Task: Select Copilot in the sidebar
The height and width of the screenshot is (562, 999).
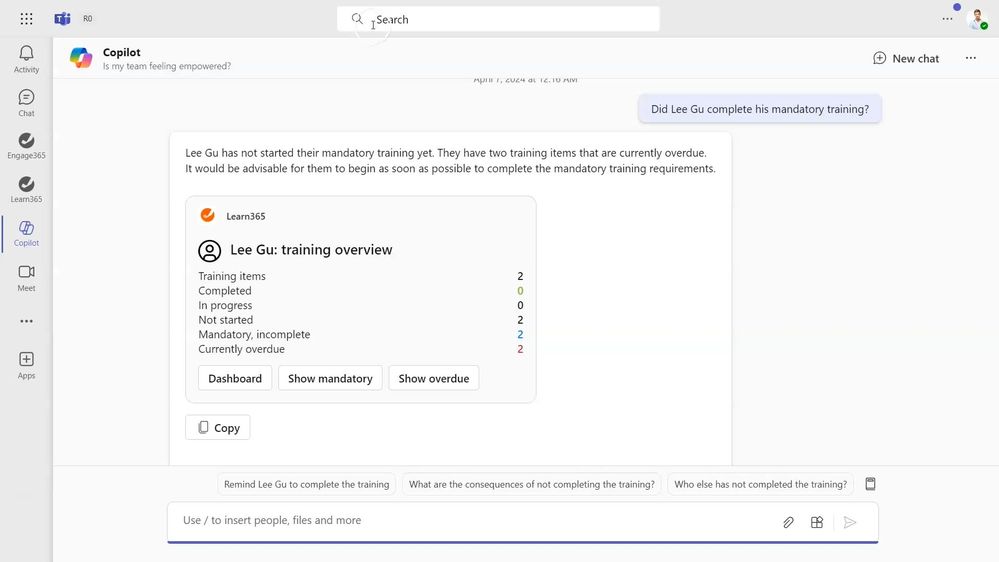Action: point(26,233)
